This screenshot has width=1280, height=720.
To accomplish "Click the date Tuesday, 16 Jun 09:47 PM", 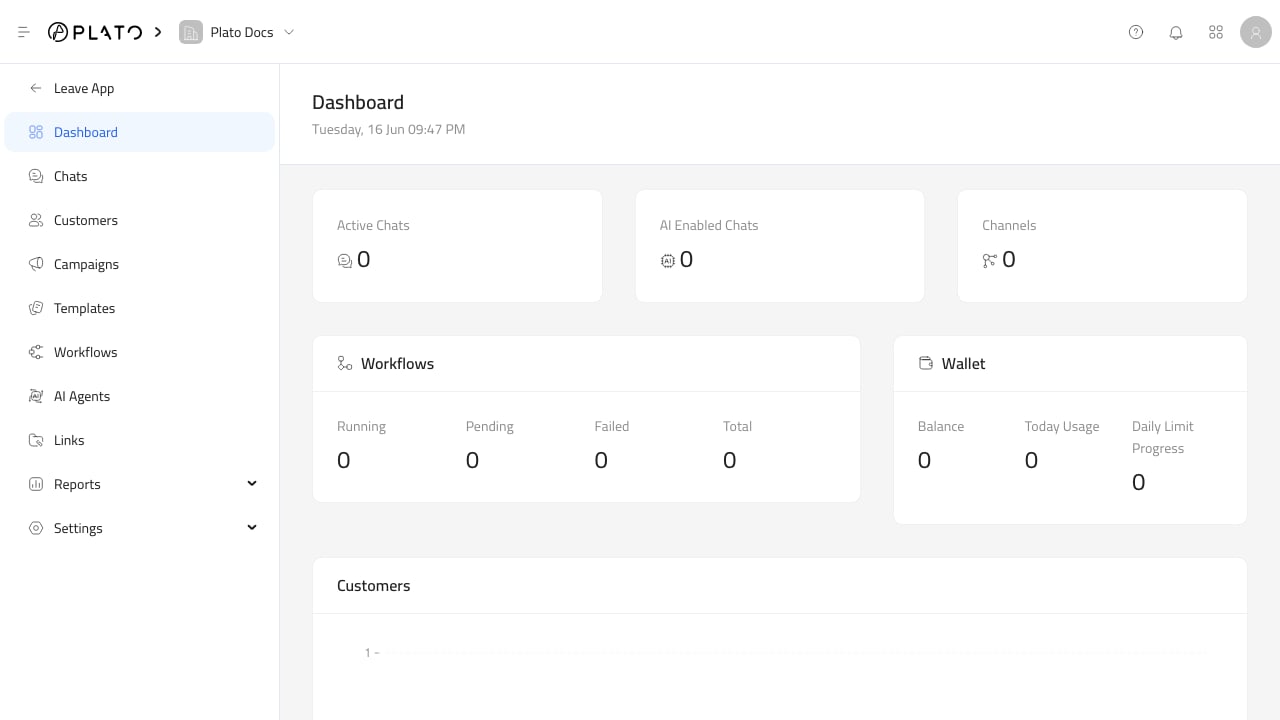I will tap(388, 129).
